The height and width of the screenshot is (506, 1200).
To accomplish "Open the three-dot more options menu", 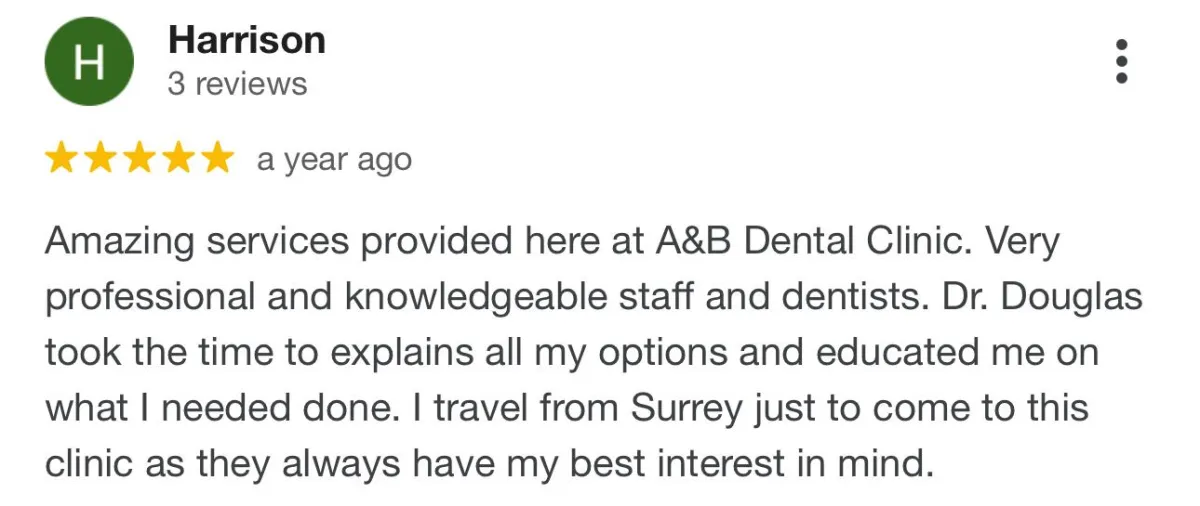I will pyautogui.click(x=1122, y=62).
